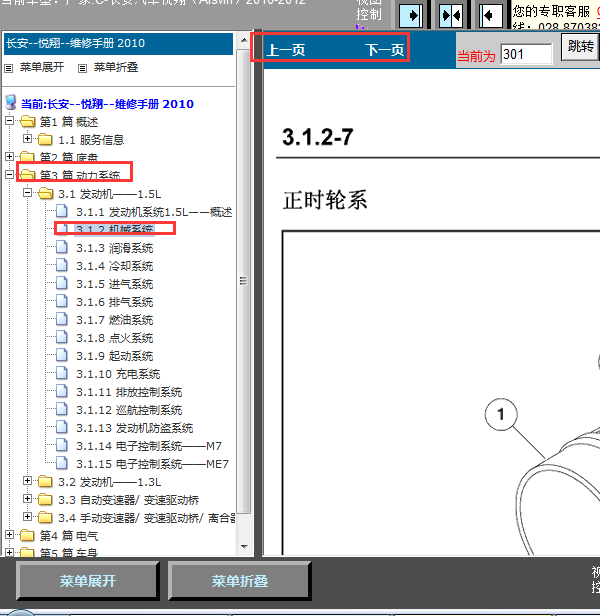Click the 长安--悦翔--维修手册 2010 header bar

tap(118, 43)
